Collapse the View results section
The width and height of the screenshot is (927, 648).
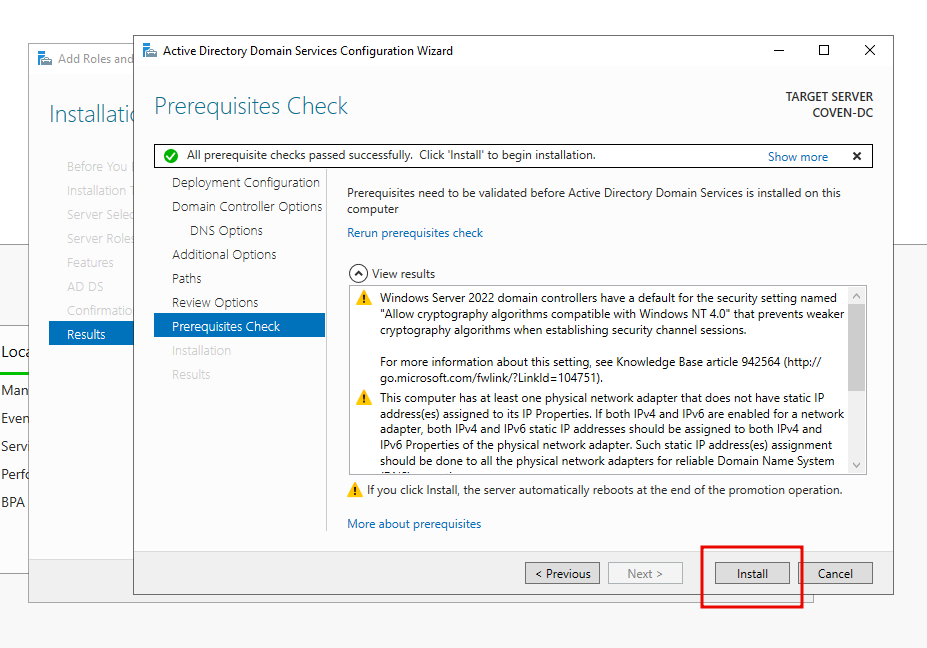coord(358,274)
